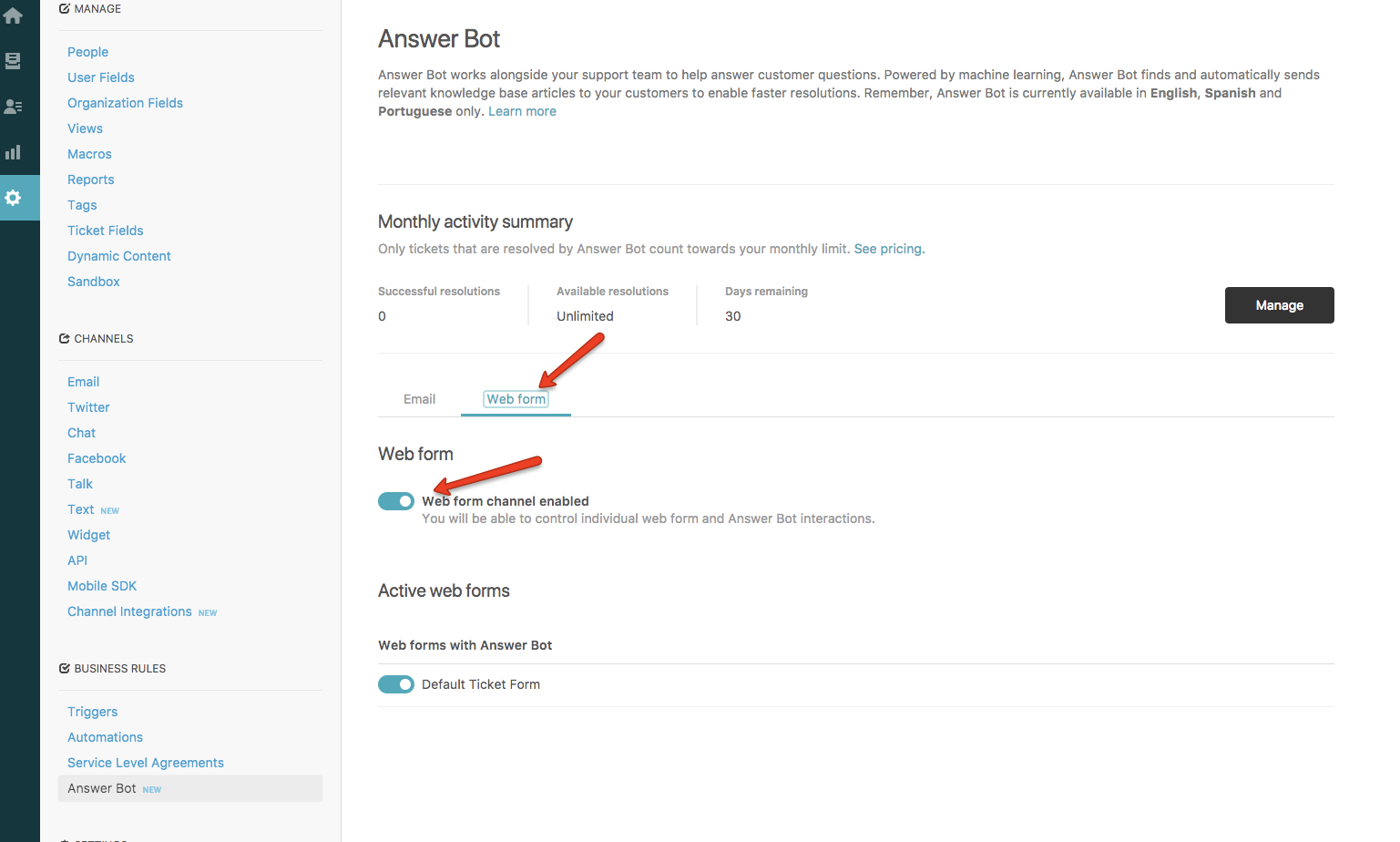Open Channel Integrations page

129,611
